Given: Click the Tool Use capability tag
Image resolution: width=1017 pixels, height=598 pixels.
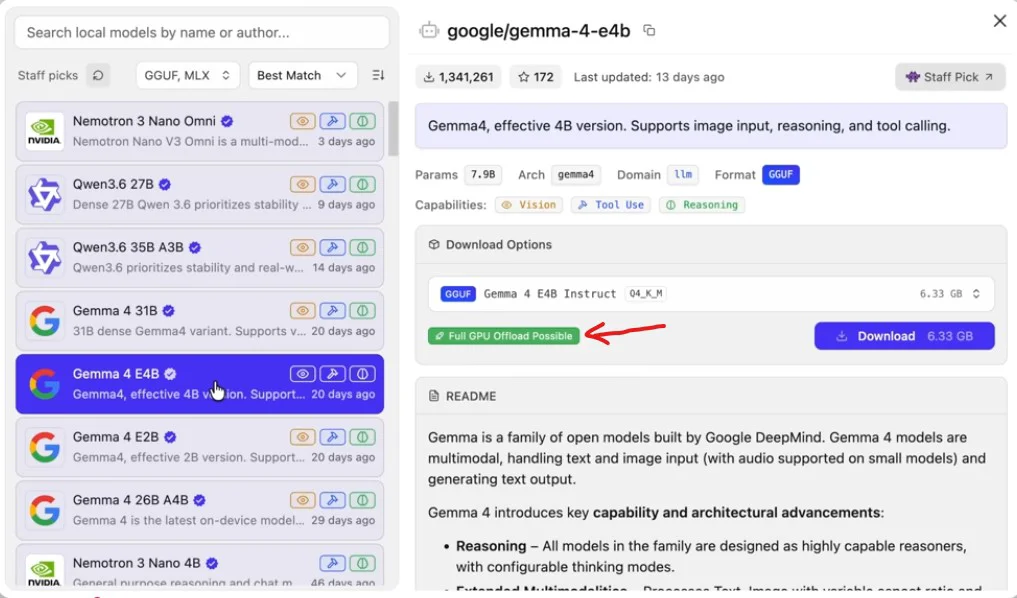Looking at the screenshot, I should (x=610, y=205).
